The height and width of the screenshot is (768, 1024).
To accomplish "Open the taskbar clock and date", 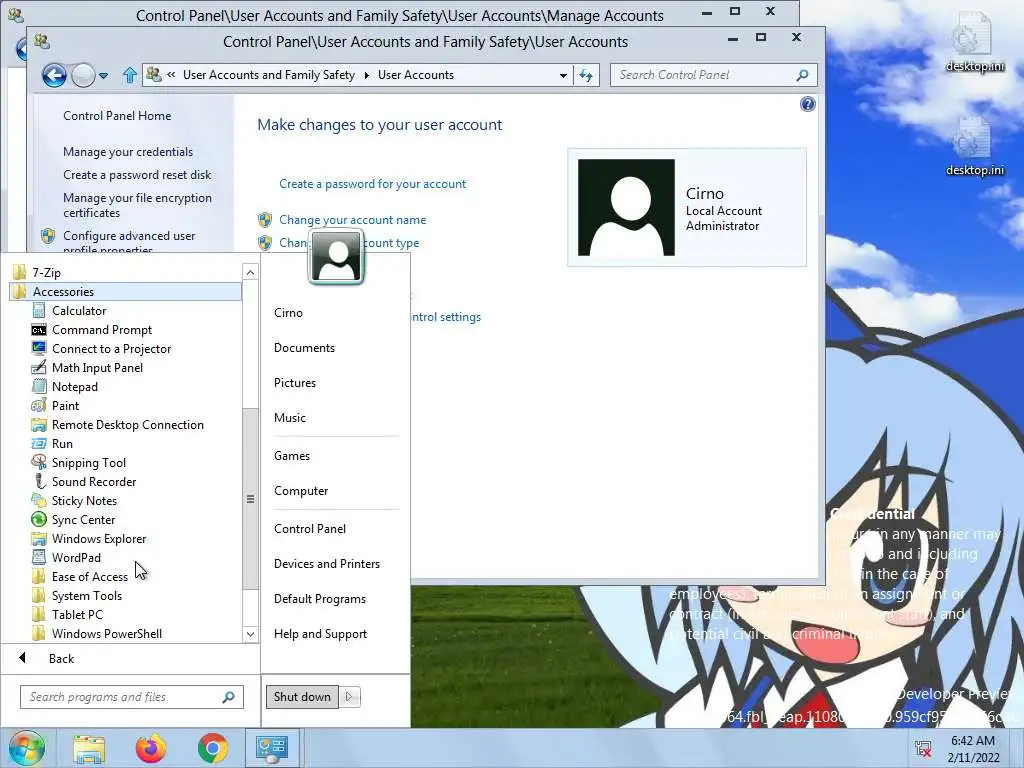I will [x=973, y=749].
